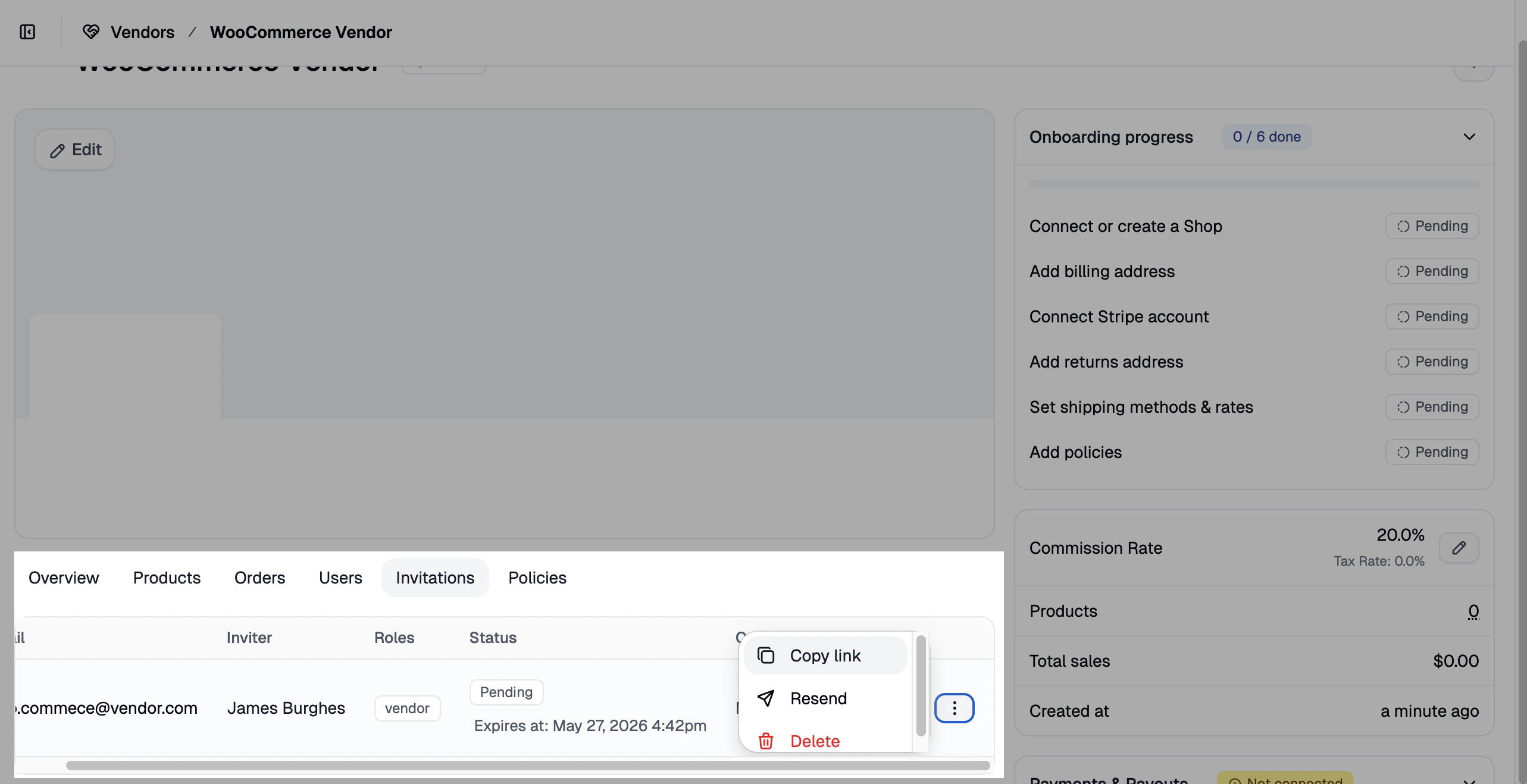Switch to the Products tab

[x=167, y=578]
